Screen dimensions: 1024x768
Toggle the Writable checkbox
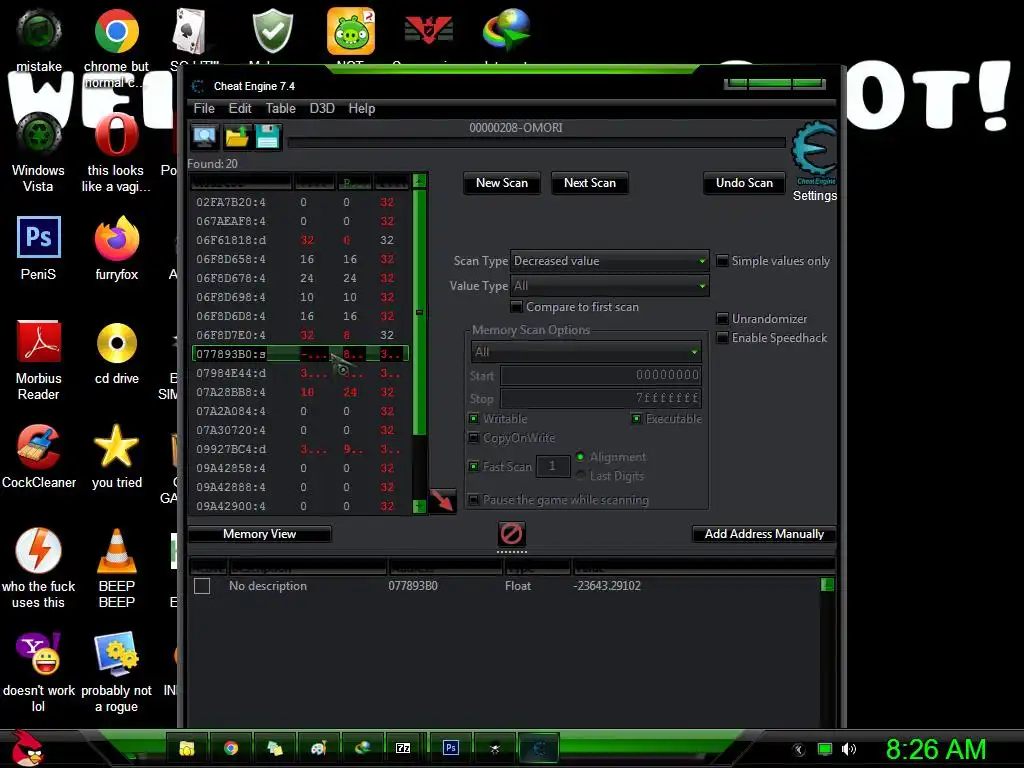473,419
